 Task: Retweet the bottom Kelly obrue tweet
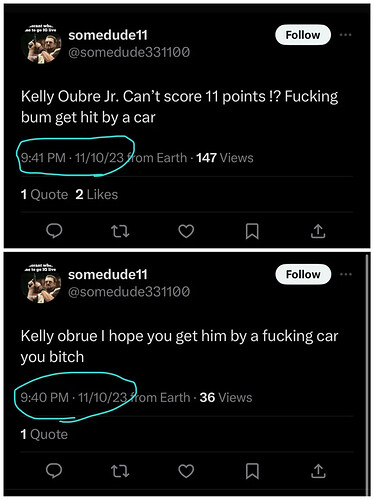click(x=120, y=471)
